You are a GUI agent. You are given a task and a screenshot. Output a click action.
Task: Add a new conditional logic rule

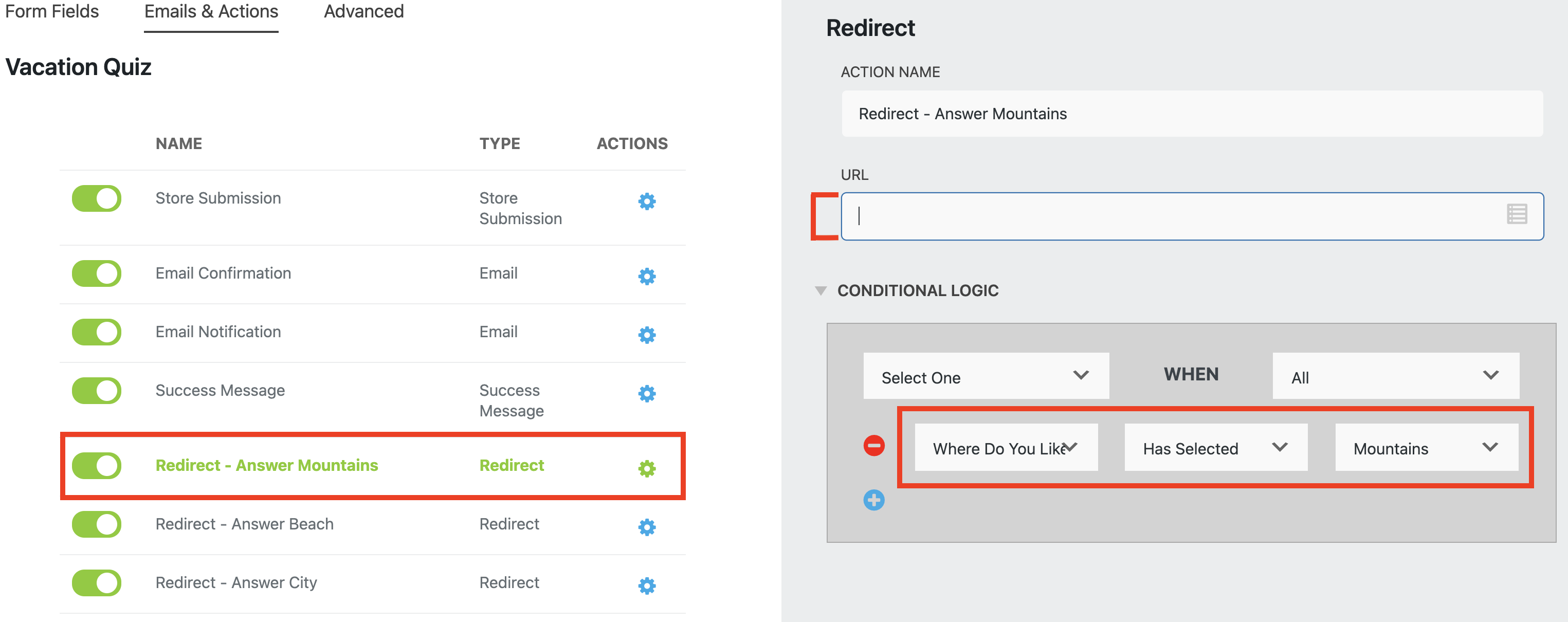[874, 500]
